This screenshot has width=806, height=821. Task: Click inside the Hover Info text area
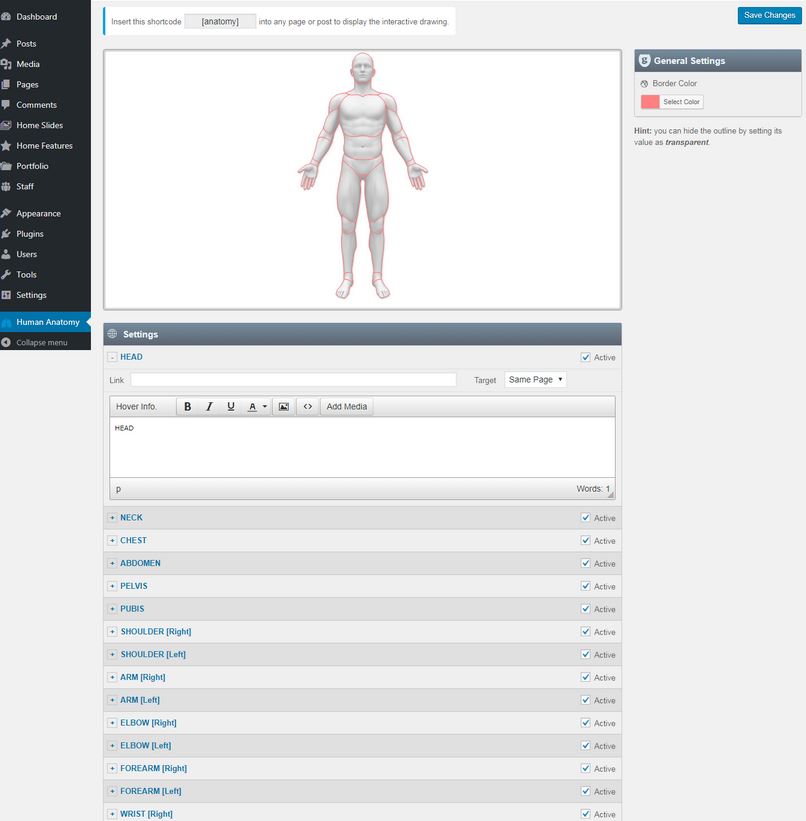[362, 447]
